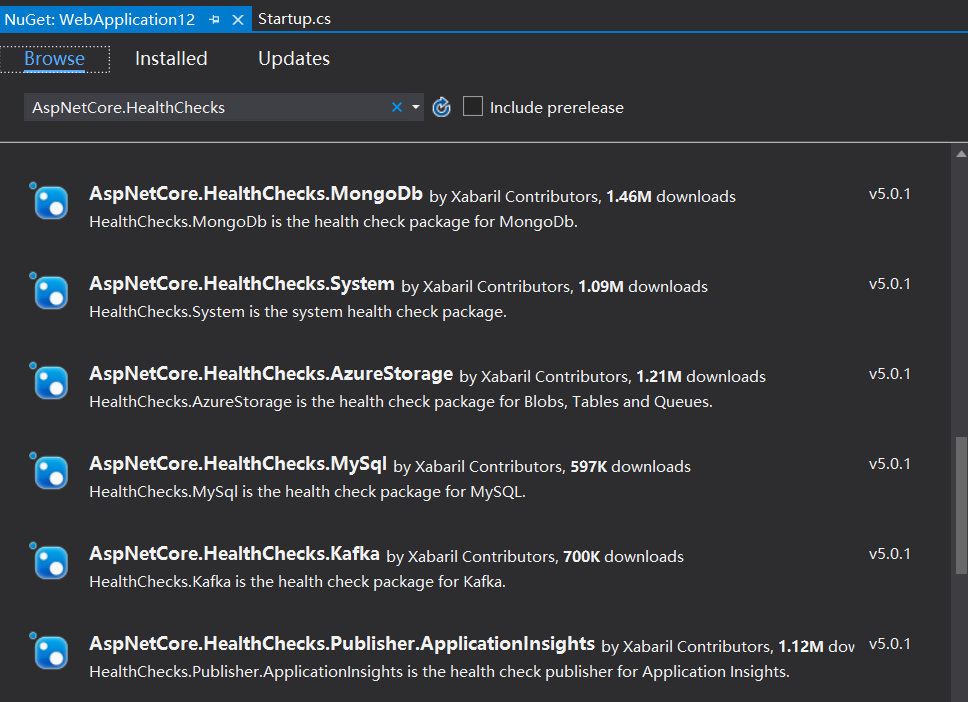Screen dimensions: 968x702
Task: Switch to the Startup.cs document tab
Action: click(x=294, y=19)
